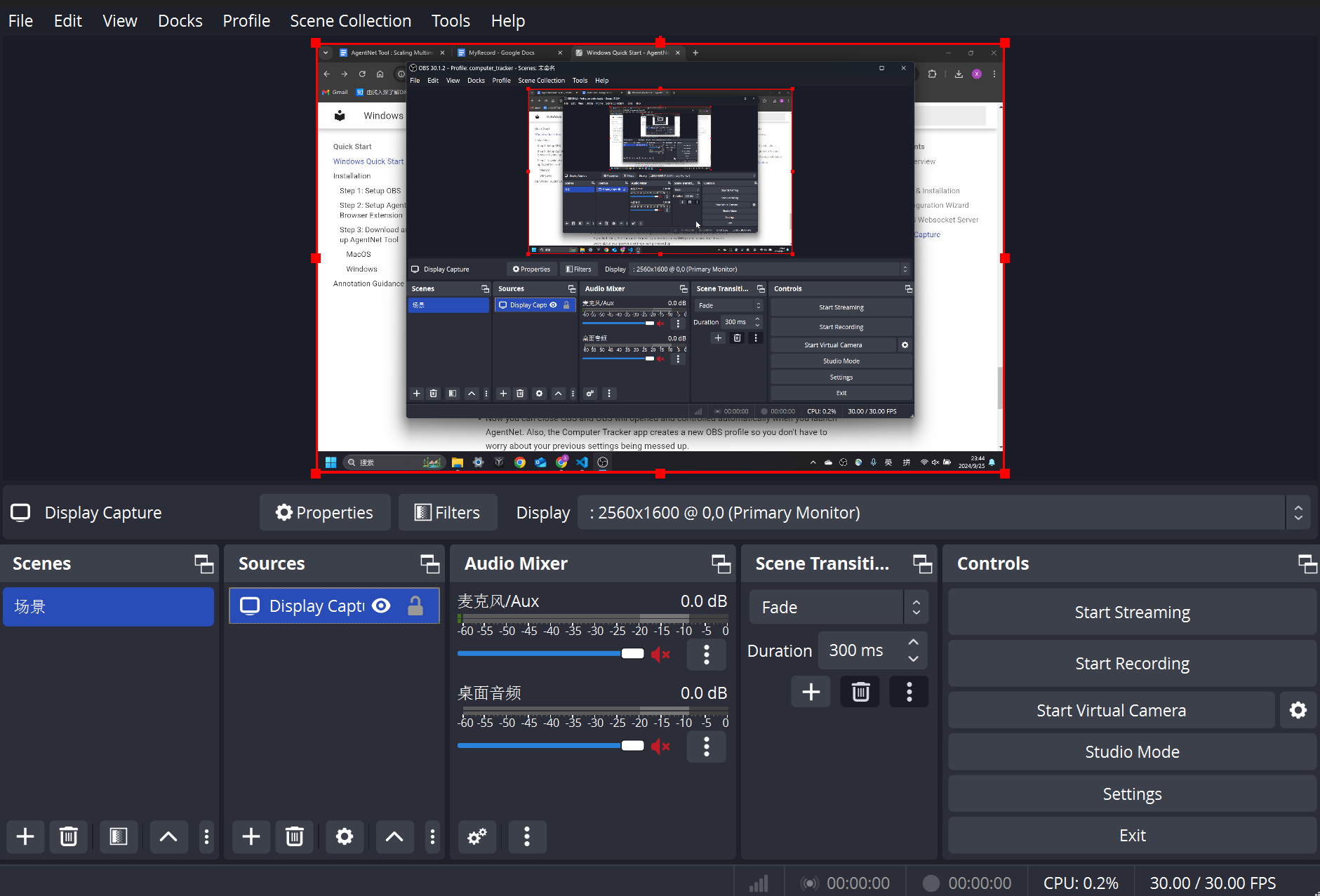The width and height of the screenshot is (1320, 896).
Task: Open the Scene Collection menu
Action: click(x=350, y=21)
